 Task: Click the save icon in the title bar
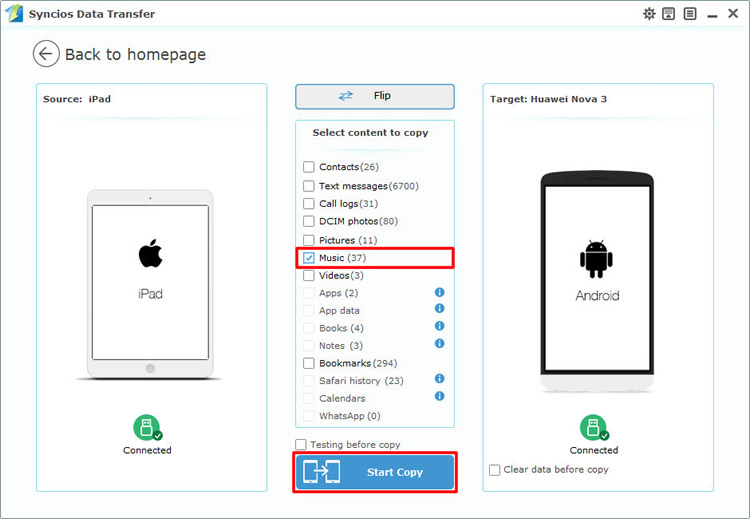[x=669, y=14]
